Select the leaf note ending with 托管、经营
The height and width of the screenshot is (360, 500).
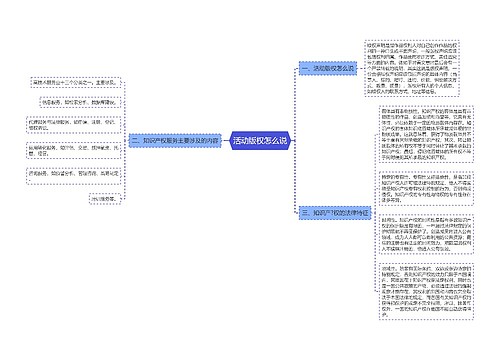click(x=74, y=150)
